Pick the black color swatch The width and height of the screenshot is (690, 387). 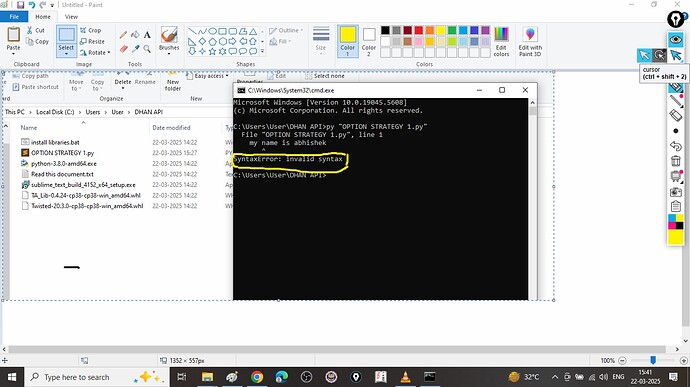pyautogui.click(x=385, y=30)
